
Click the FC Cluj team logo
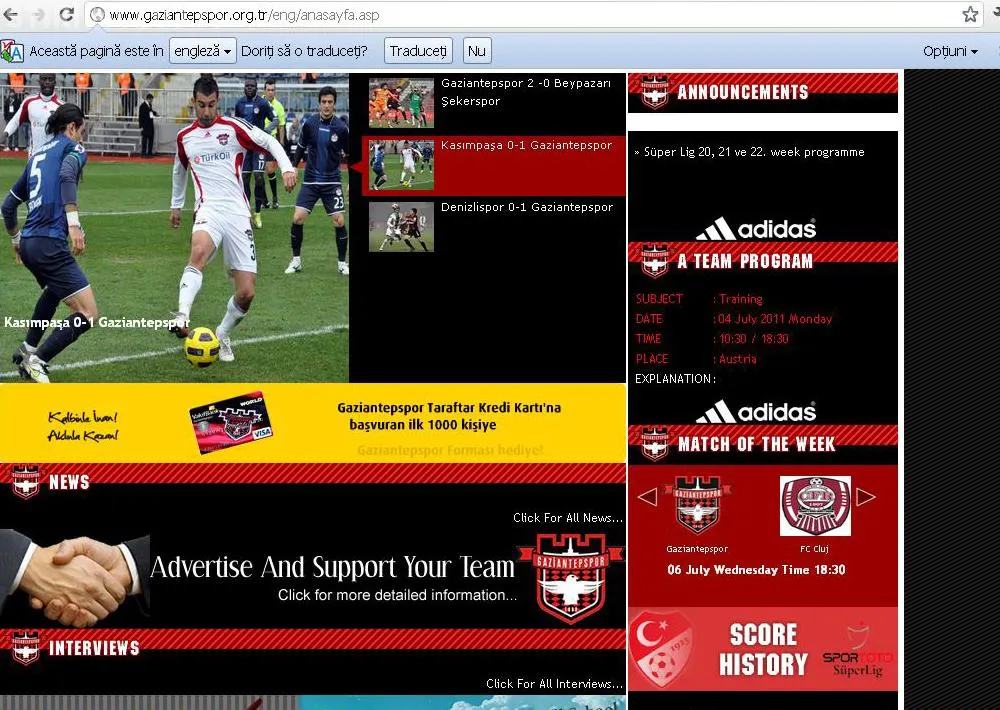(815, 505)
